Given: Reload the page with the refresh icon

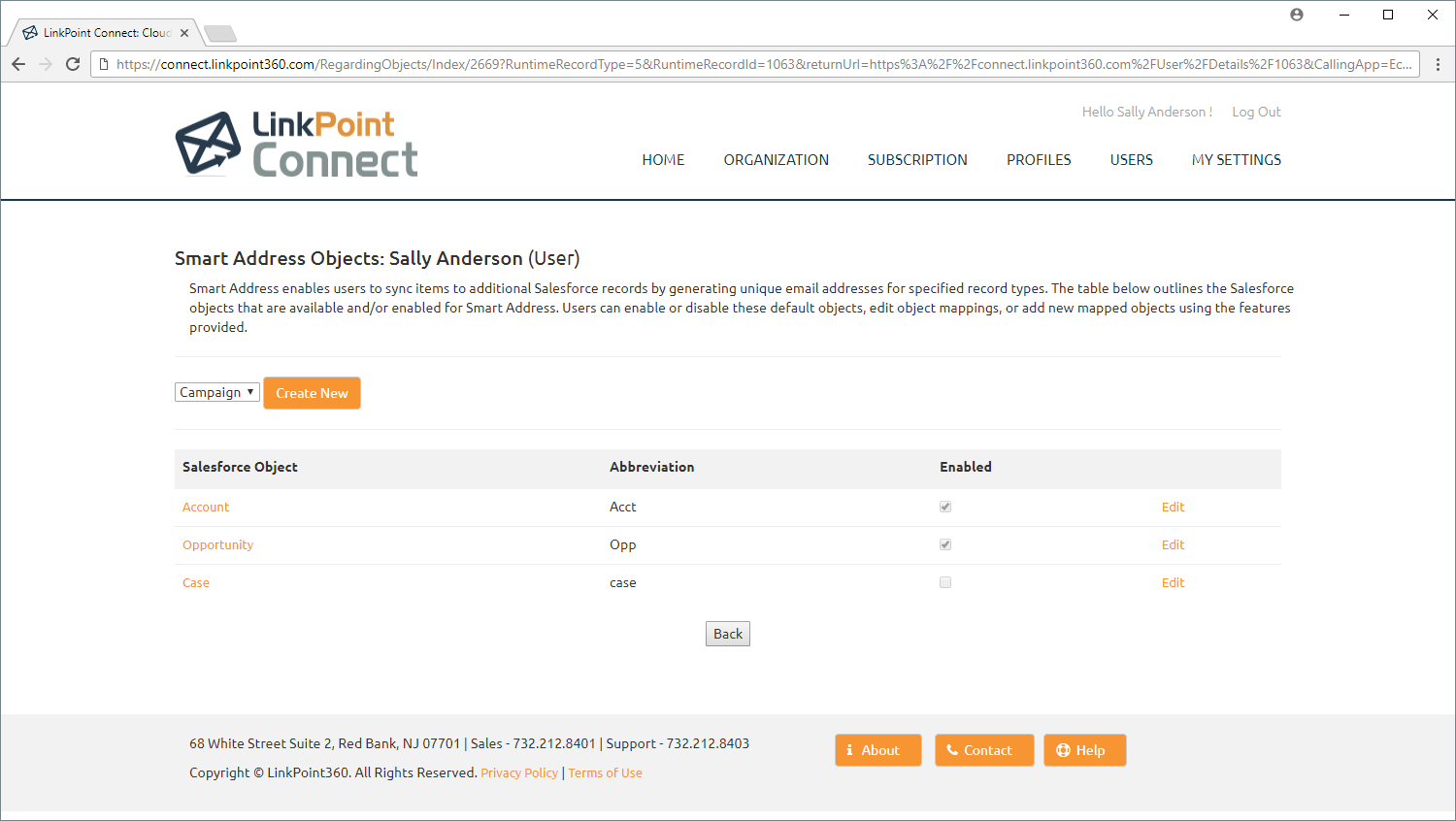Looking at the screenshot, I should (x=73, y=64).
